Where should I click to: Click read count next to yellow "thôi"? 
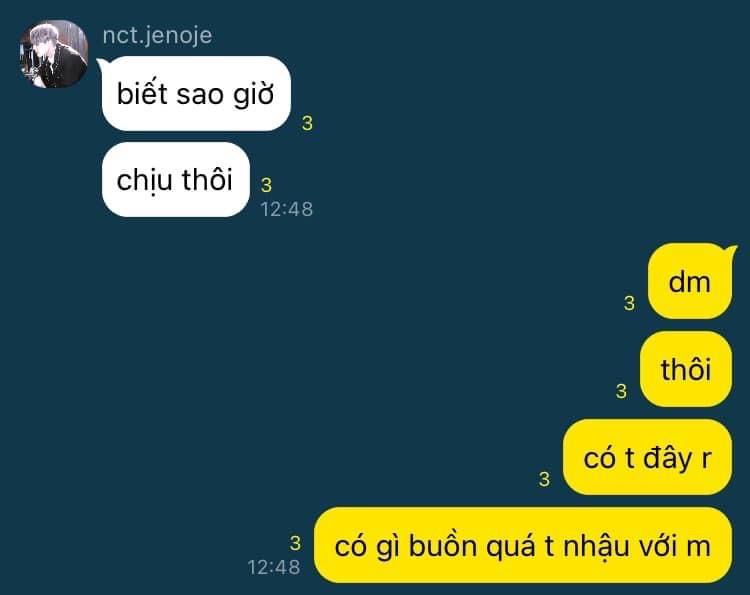[x=621, y=391]
